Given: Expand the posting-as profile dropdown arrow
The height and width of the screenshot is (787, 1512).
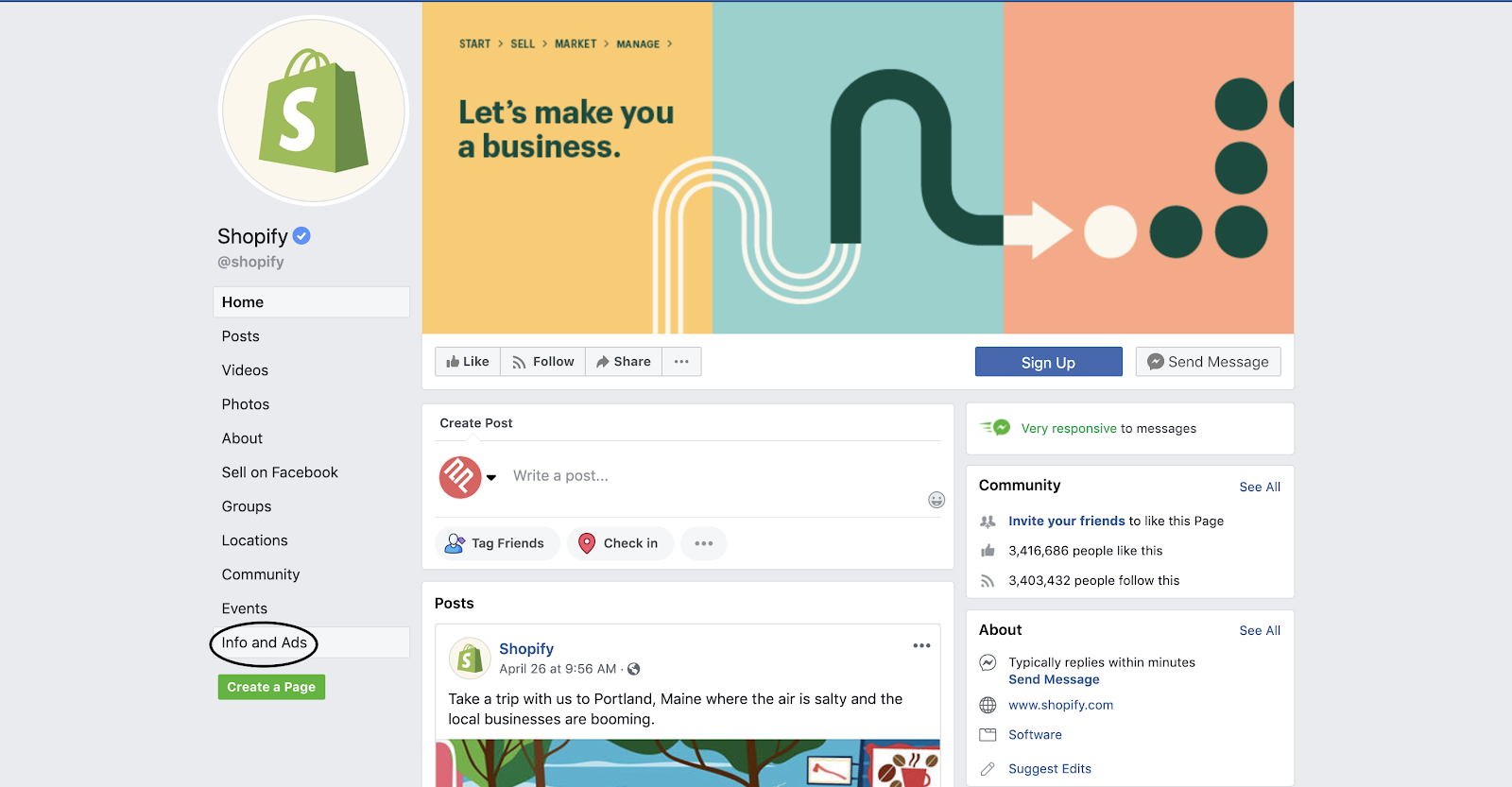Looking at the screenshot, I should [491, 477].
